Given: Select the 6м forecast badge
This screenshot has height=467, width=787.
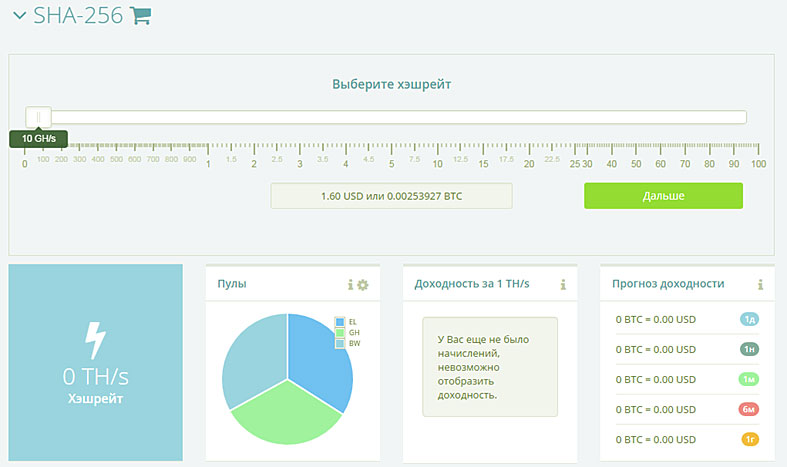Looking at the screenshot, I should pos(750,409).
